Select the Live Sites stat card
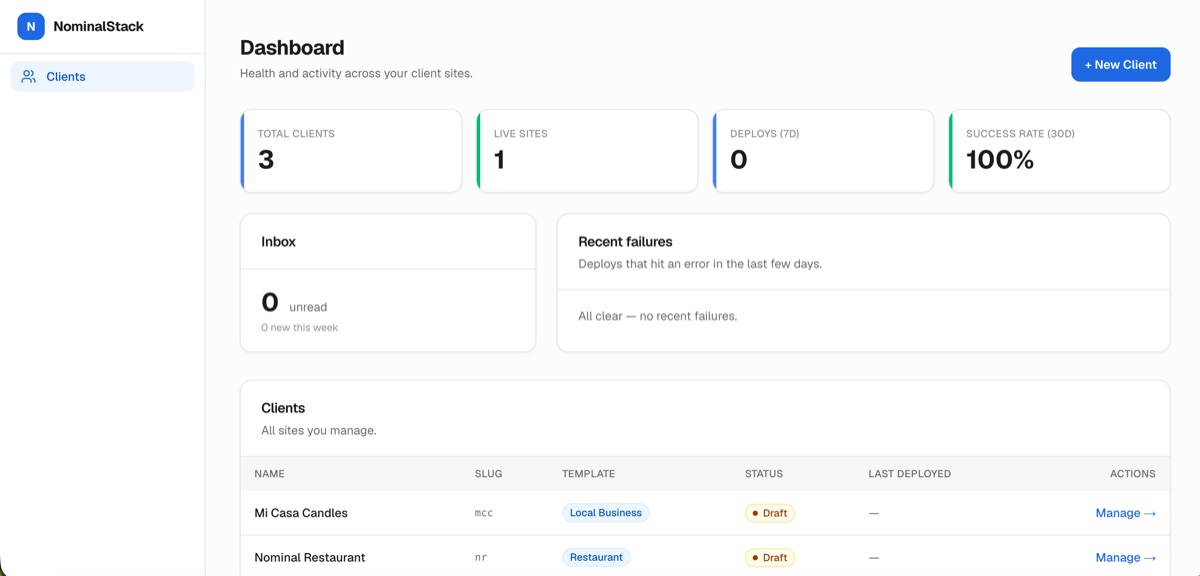 pos(587,151)
